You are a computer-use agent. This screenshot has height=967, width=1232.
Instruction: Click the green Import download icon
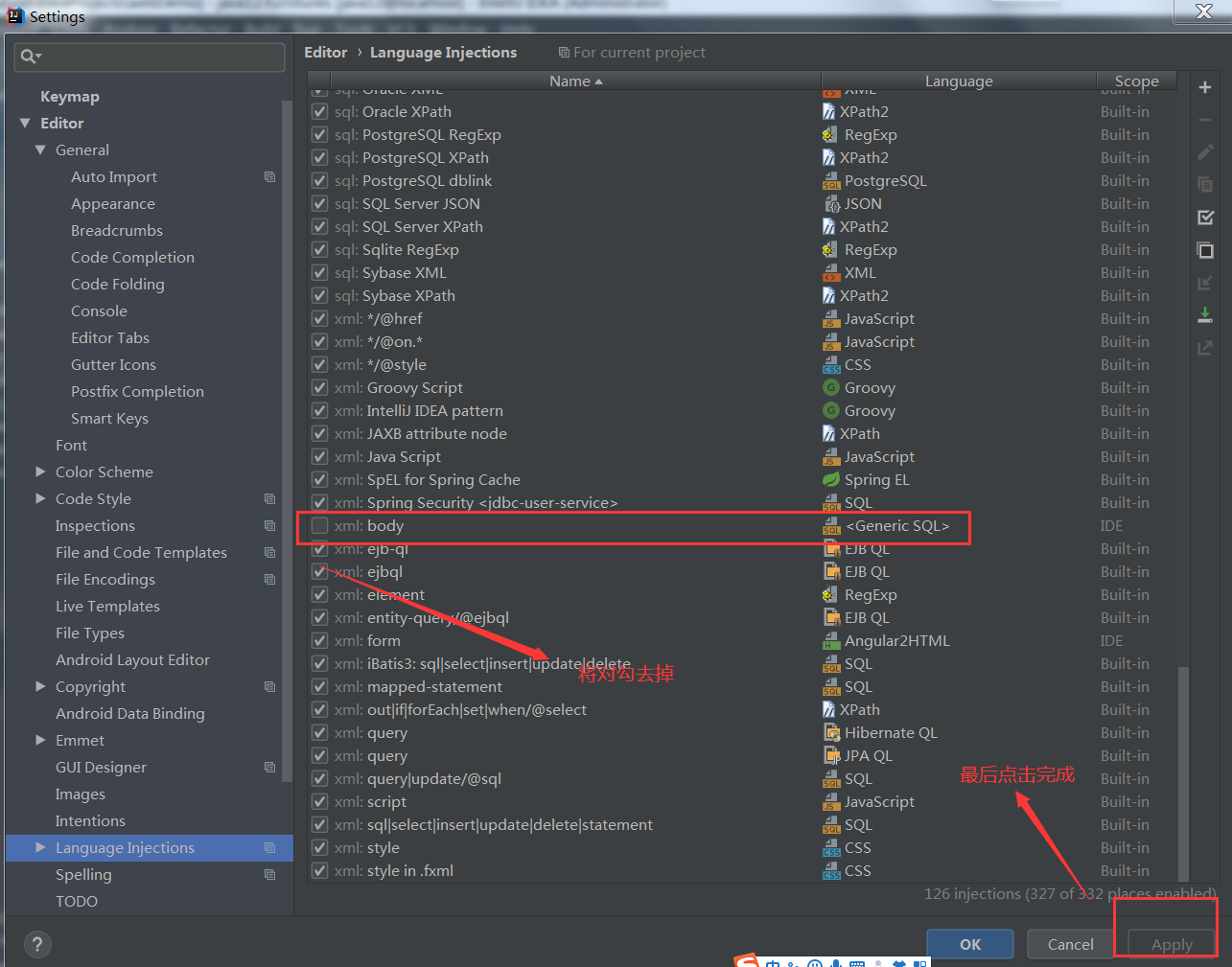1205,315
